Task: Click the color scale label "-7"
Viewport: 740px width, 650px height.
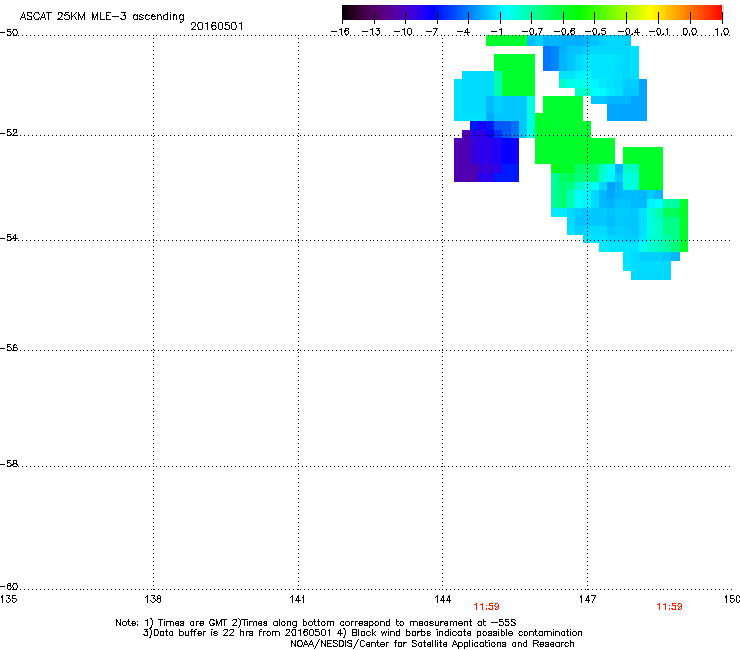Action: [x=432, y=32]
